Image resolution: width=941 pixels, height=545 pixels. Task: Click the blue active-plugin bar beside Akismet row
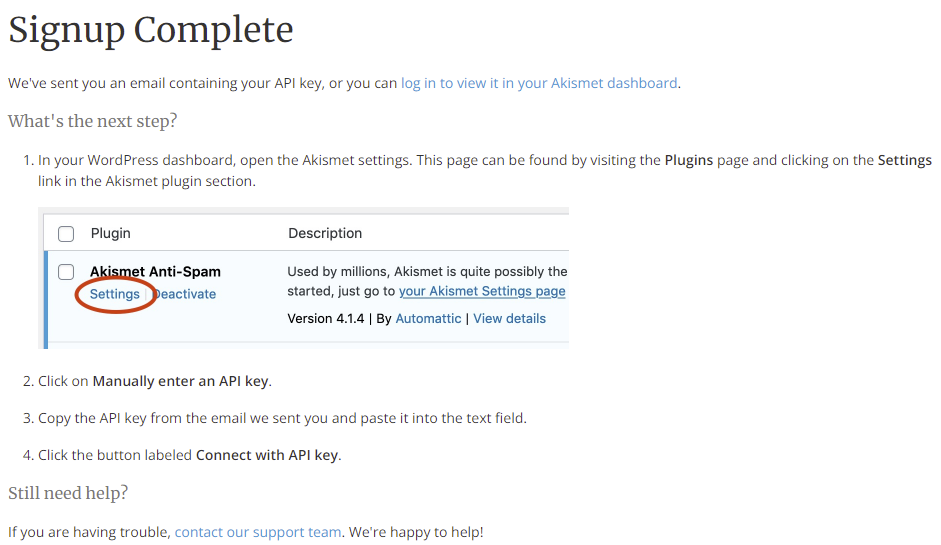[46, 300]
